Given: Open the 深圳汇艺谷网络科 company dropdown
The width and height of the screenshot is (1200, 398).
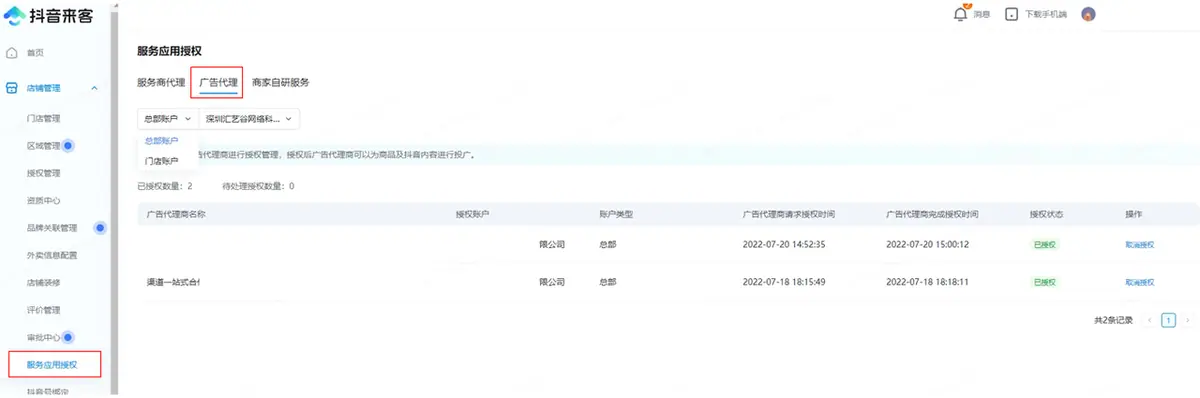Looking at the screenshot, I should 248,118.
